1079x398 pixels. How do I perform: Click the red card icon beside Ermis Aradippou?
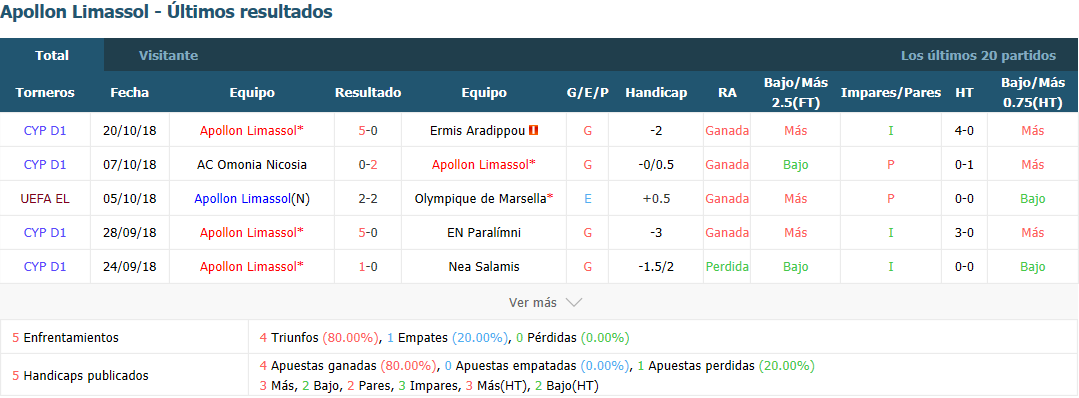click(533, 130)
